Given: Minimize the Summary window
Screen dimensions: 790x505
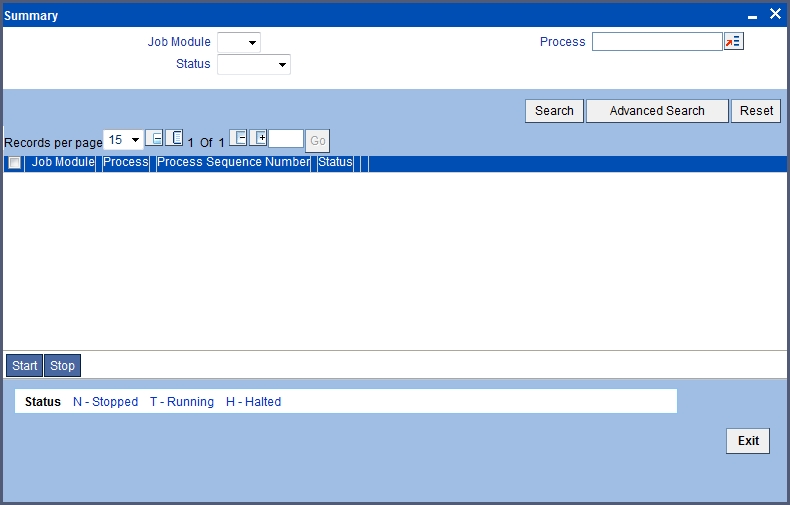Looking at the screenshot, I should 752,16.
